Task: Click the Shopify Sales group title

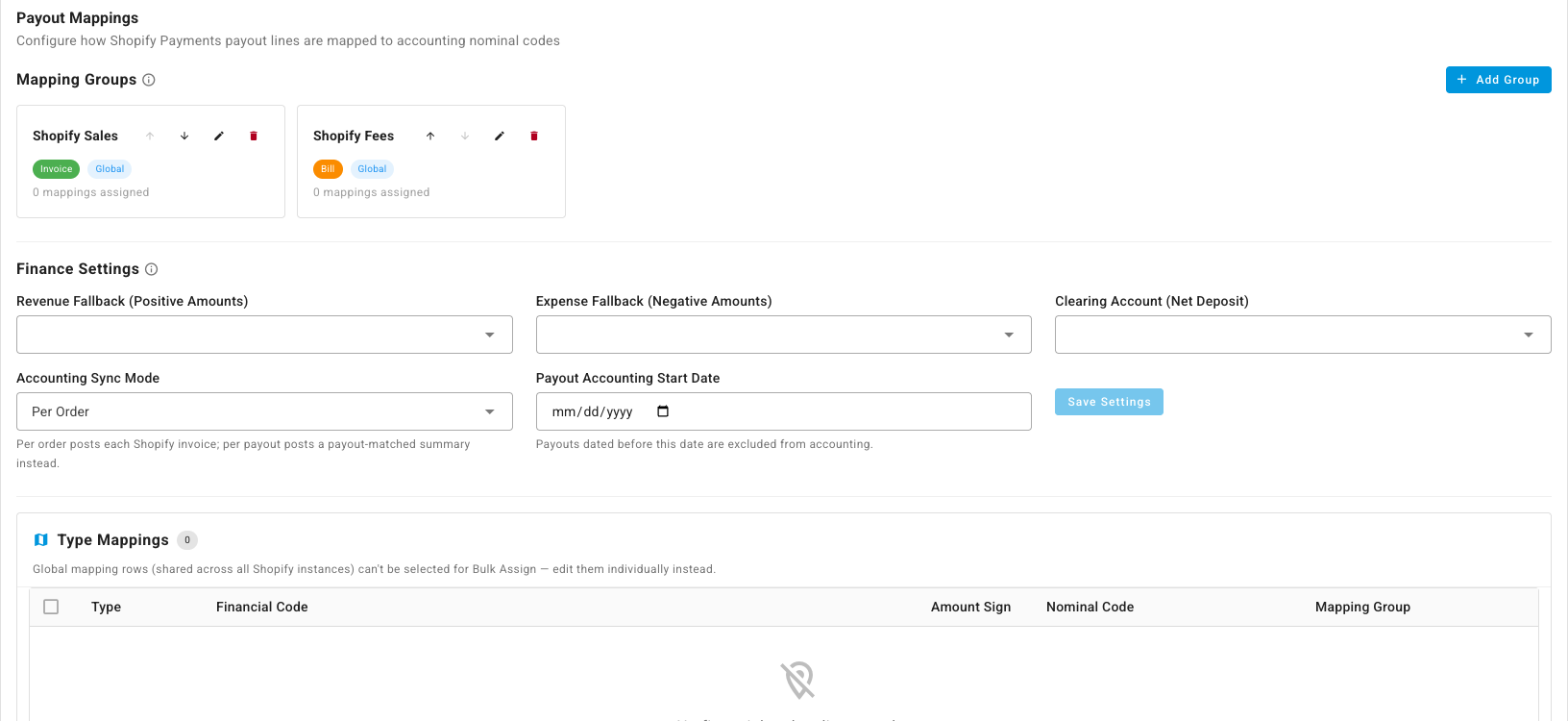Action: pos(75,136)
